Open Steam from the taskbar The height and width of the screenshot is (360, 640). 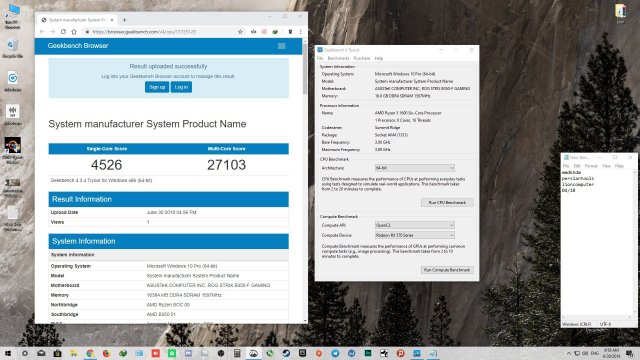(x=286, y=353)
